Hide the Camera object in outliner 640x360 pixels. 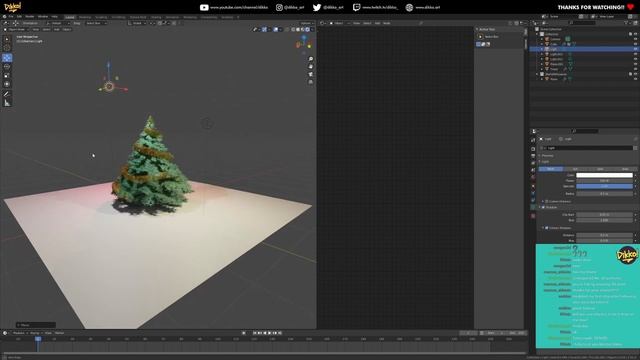pyautogui.click(x=635, y=39)
